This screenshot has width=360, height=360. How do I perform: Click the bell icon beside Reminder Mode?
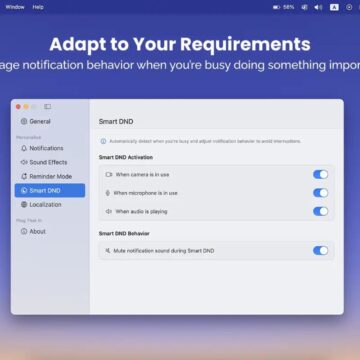(24, 176)
